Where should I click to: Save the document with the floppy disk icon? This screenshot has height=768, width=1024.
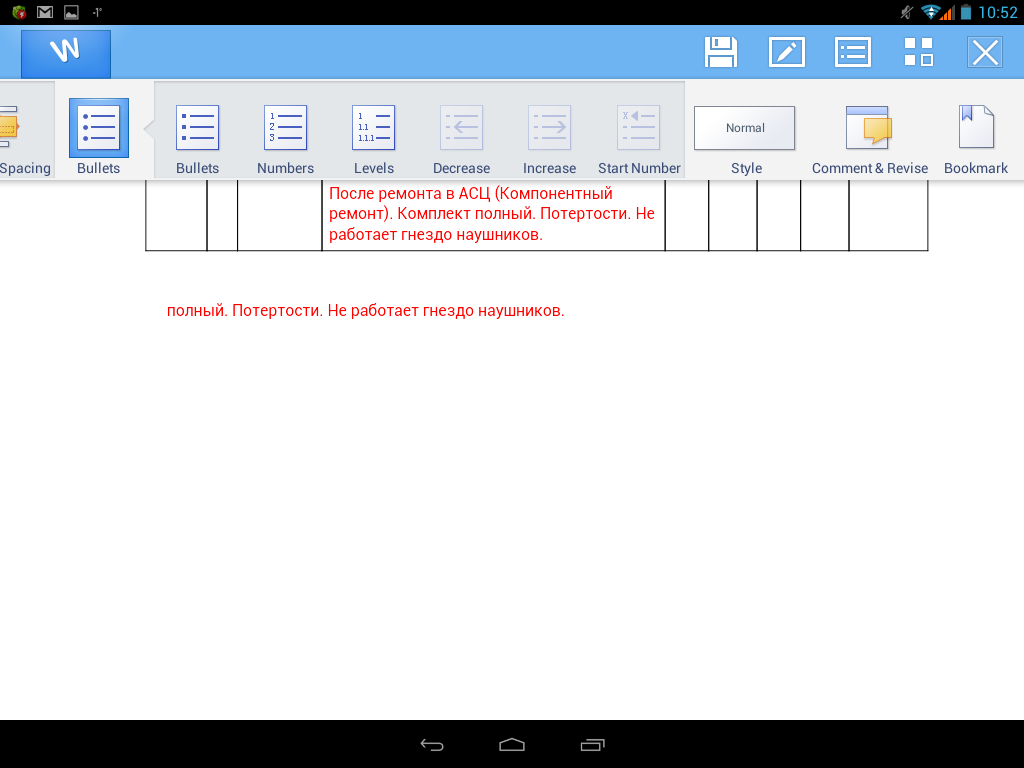click(721, 52)
